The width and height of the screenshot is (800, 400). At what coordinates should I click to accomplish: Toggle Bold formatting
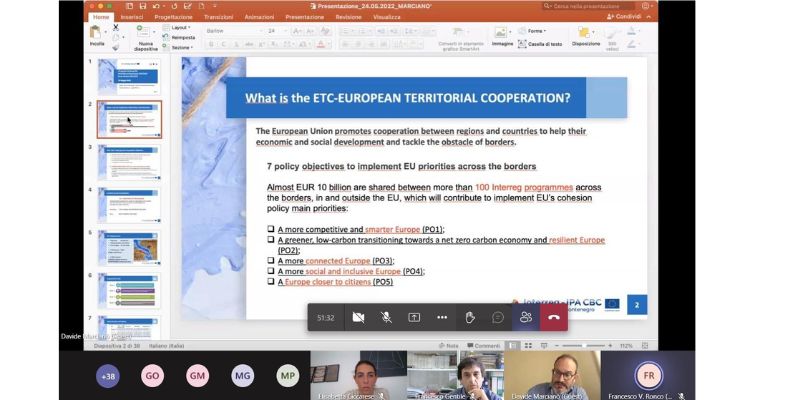pos(211,44)
